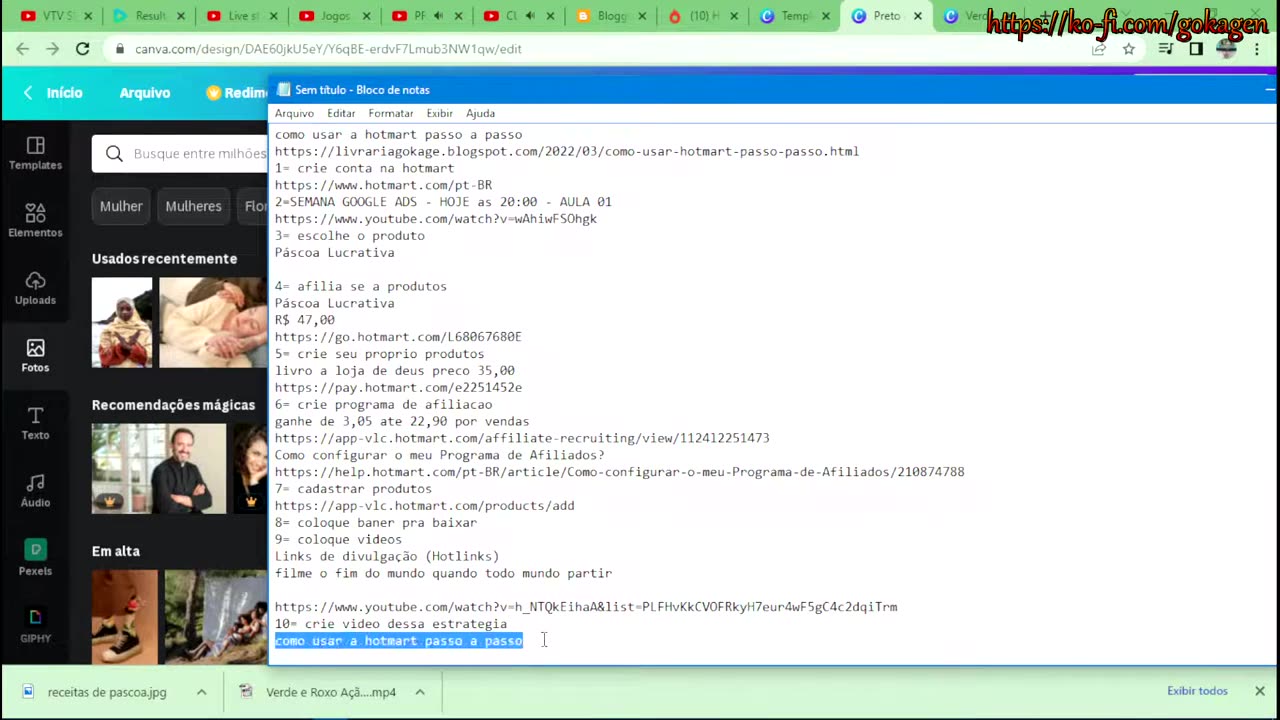Click the go.hotmart.com/L68067680E line

coord(398,337)
